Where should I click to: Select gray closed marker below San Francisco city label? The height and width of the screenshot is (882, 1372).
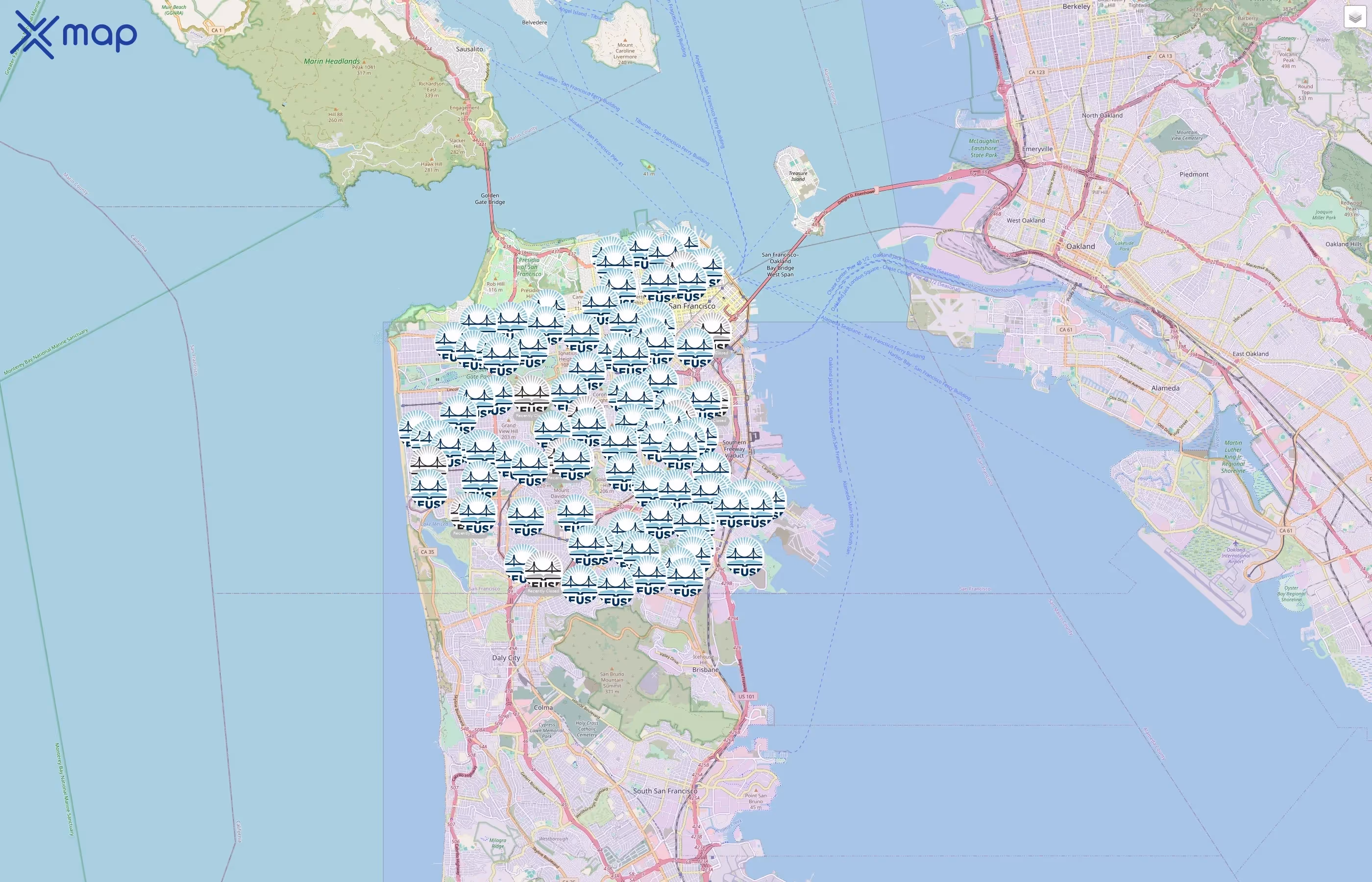(713, 331)
